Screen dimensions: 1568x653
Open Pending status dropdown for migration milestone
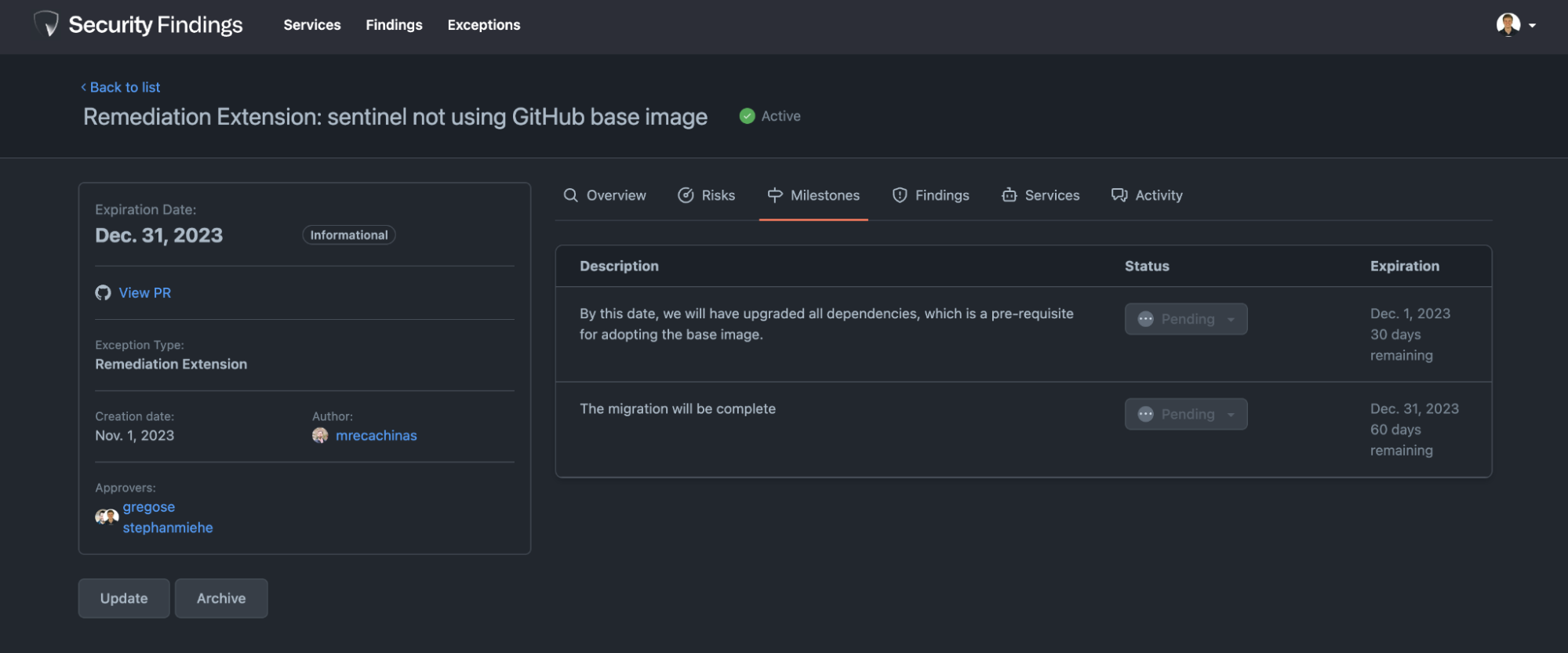coord(1185,414)
